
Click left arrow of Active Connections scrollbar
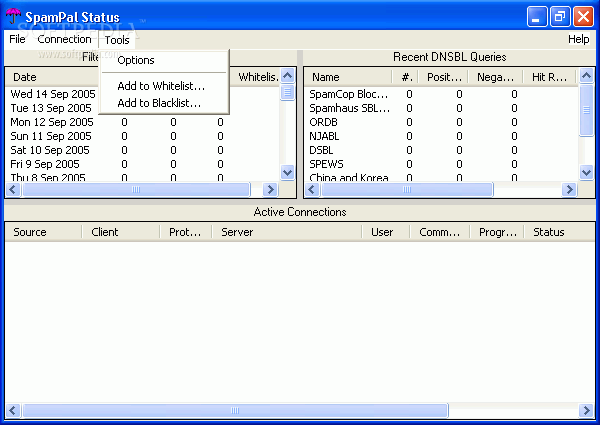coord(13,410)
